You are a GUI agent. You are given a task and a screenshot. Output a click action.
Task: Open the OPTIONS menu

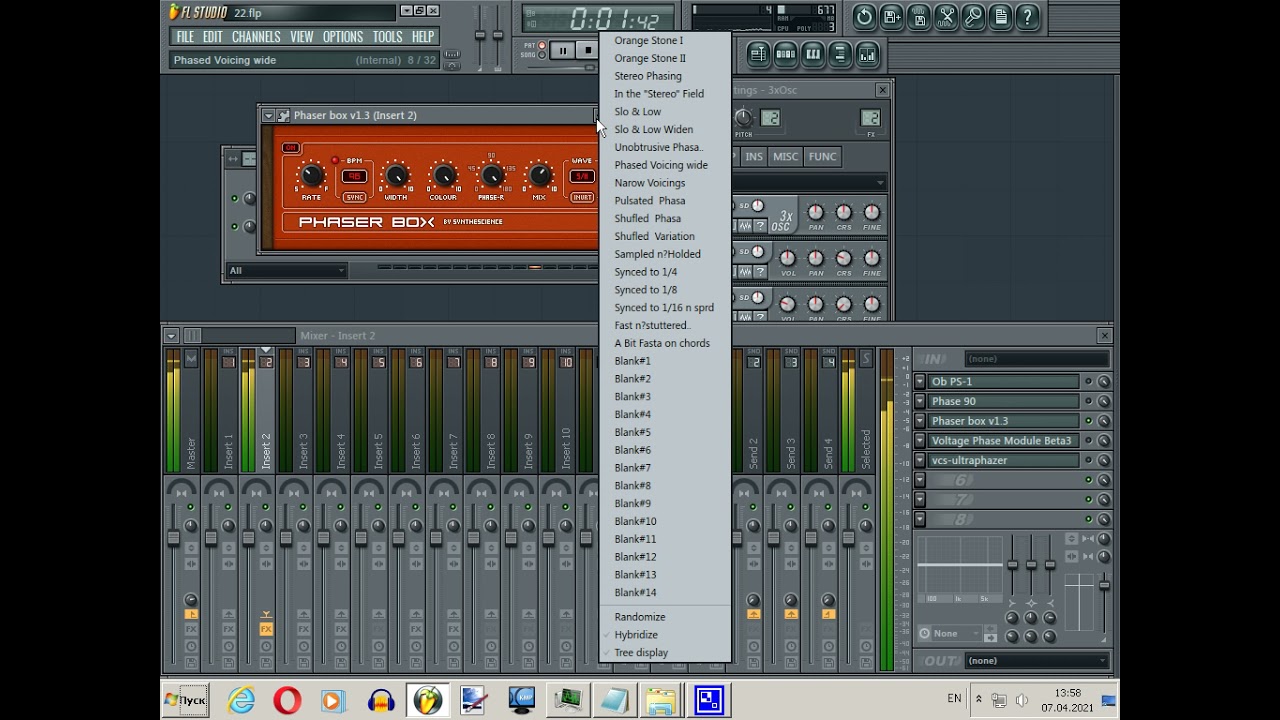click(343, 37)
